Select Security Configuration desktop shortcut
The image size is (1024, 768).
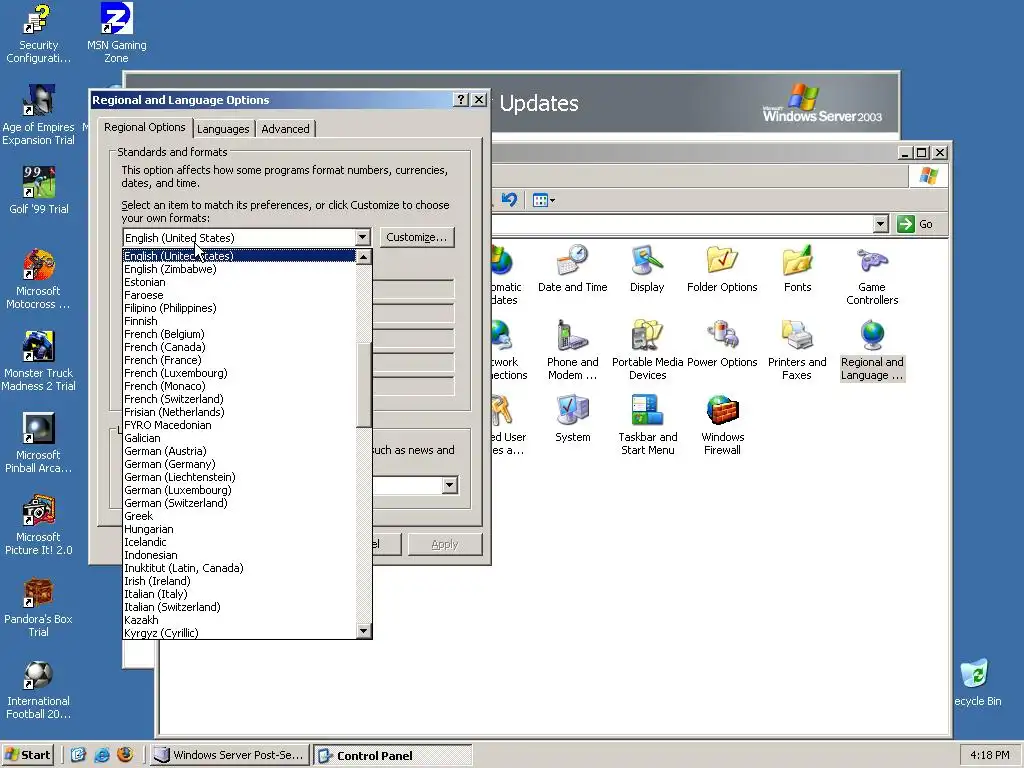pos(38,34)
